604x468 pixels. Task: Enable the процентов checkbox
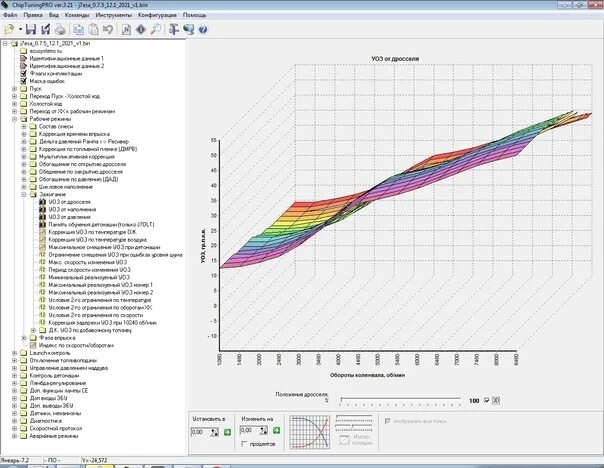tap(244, 444)
